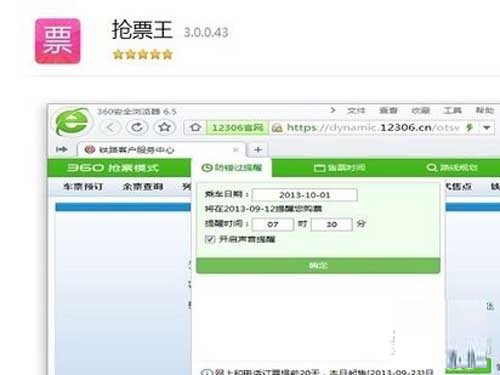Select the 路线规划 tab

pyautogui.click(x=452, y=168)
